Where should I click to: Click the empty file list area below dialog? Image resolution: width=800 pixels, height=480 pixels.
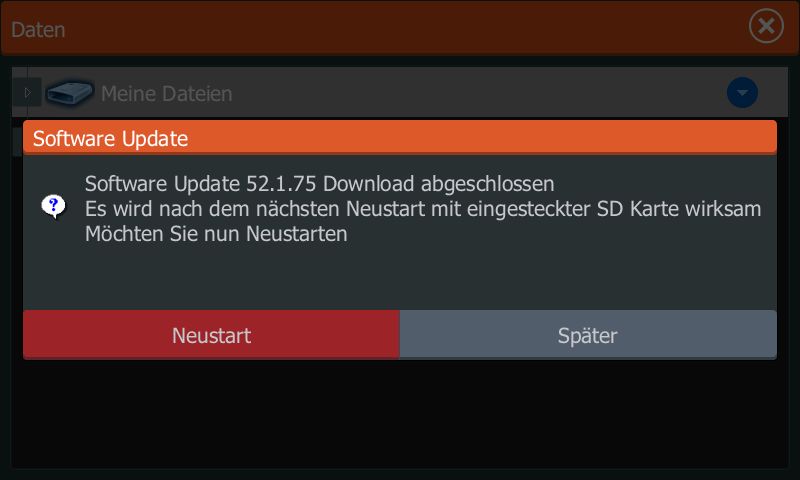(x=399, y=413)
